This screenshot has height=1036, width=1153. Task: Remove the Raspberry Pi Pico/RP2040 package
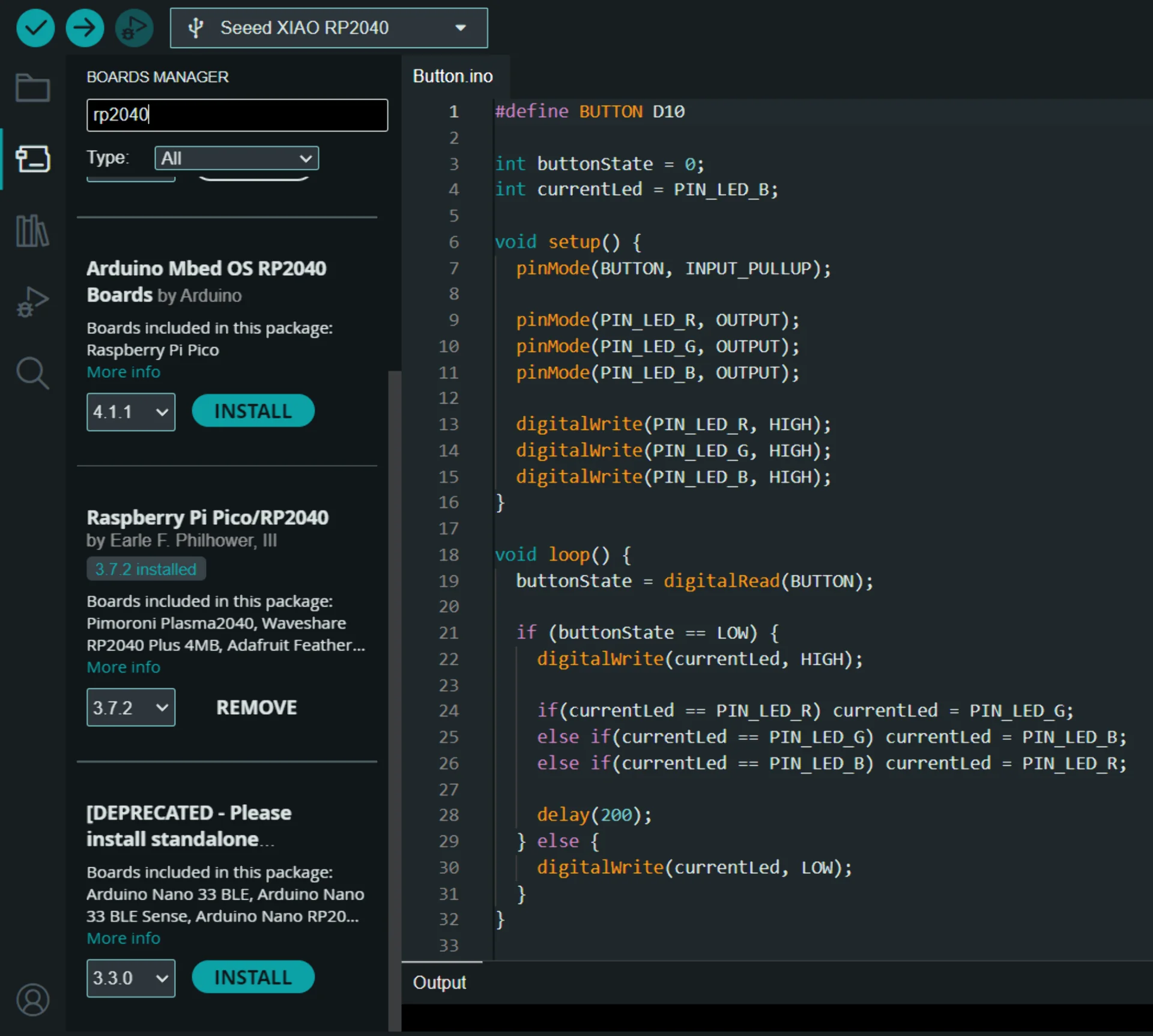[256, 707]
